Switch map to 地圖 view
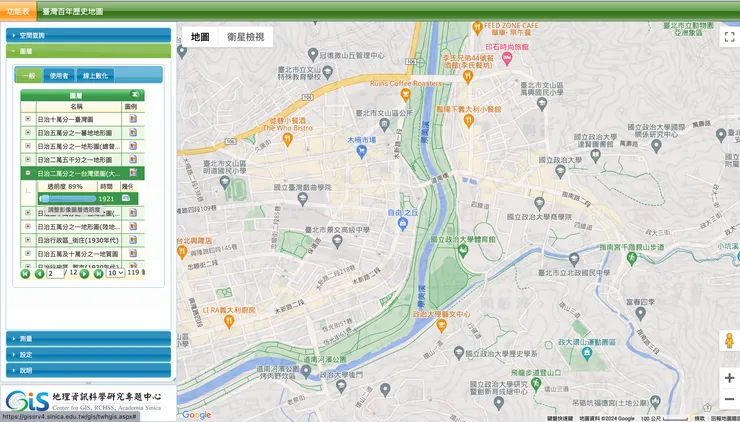Screen dimensions: 740x422 [200, 37]
